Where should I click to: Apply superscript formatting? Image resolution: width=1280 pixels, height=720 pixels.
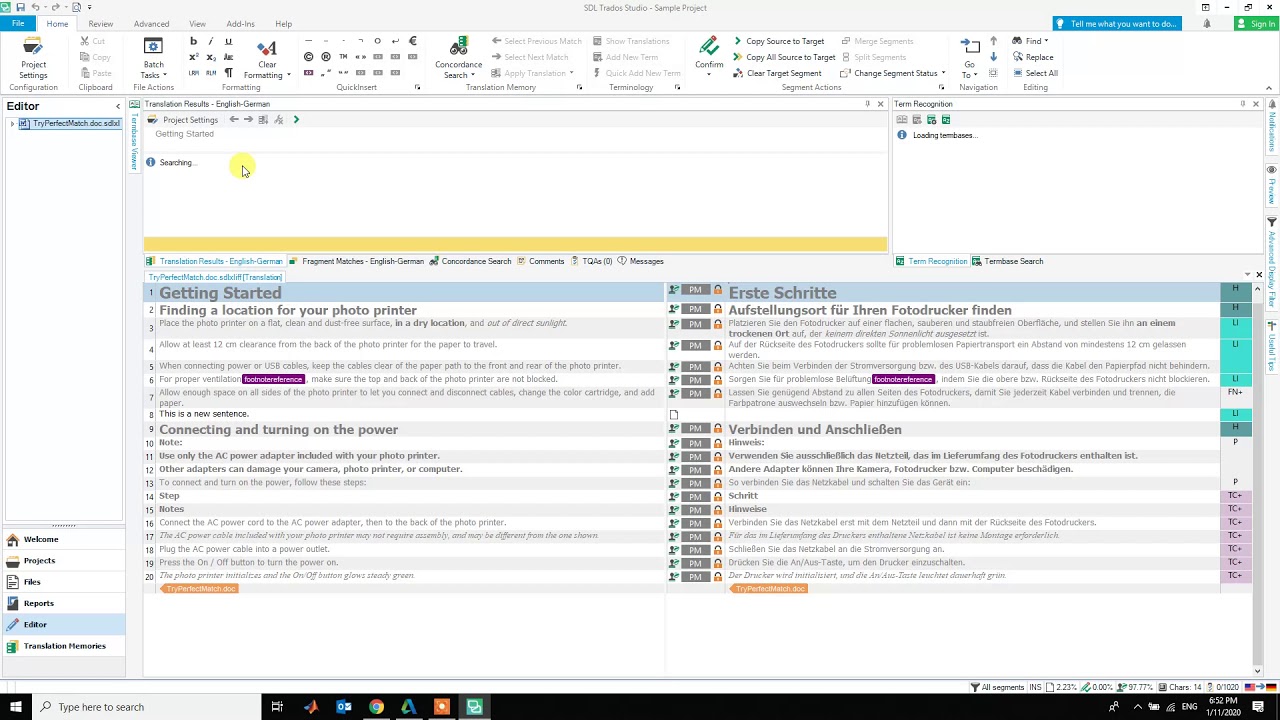click(x=193, y=57)
